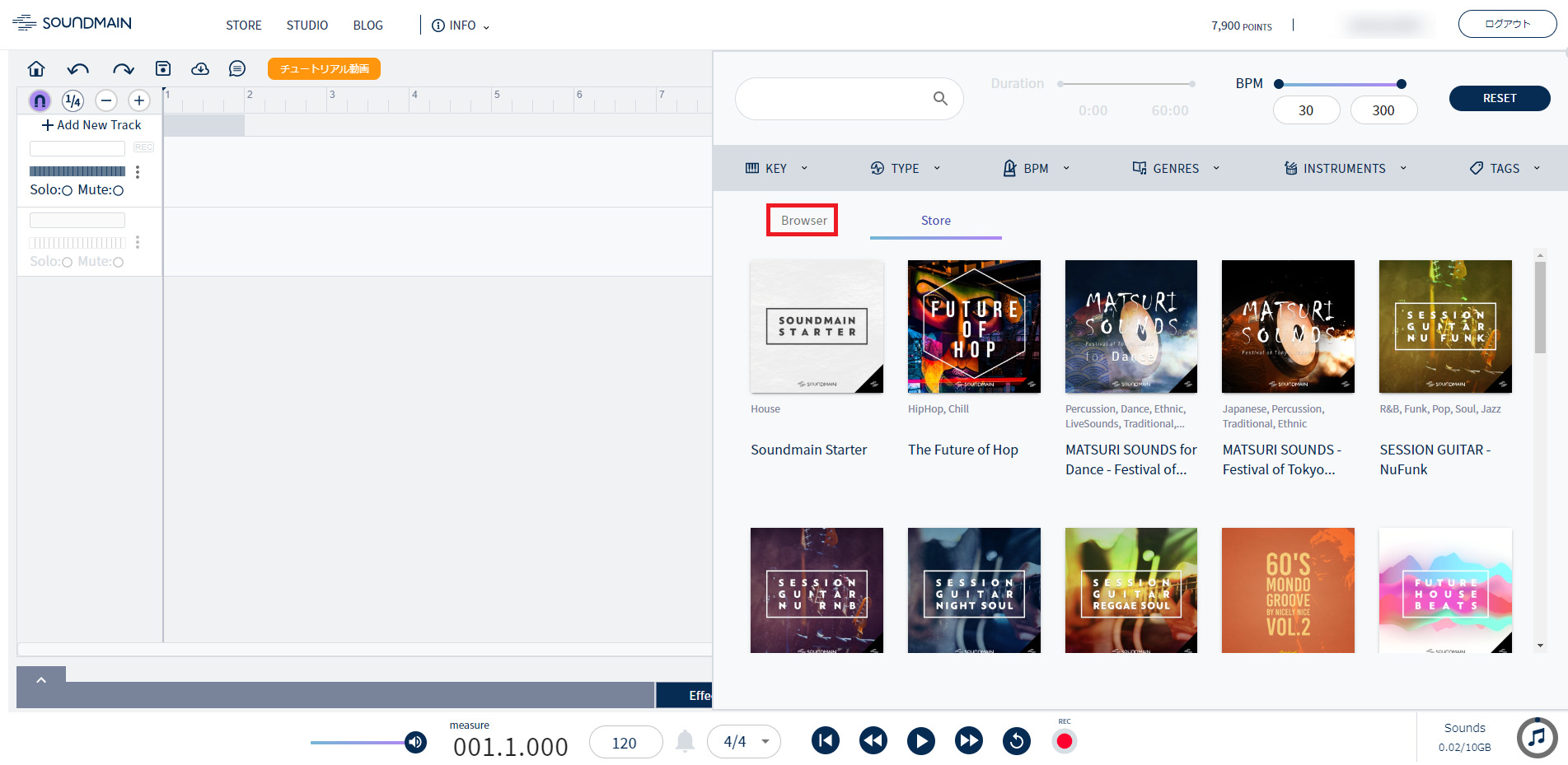Expand the TYPE filter dropdown
Image resolution: width=1568 pixels, height=765 pixels.
click(x=905, y=168)
